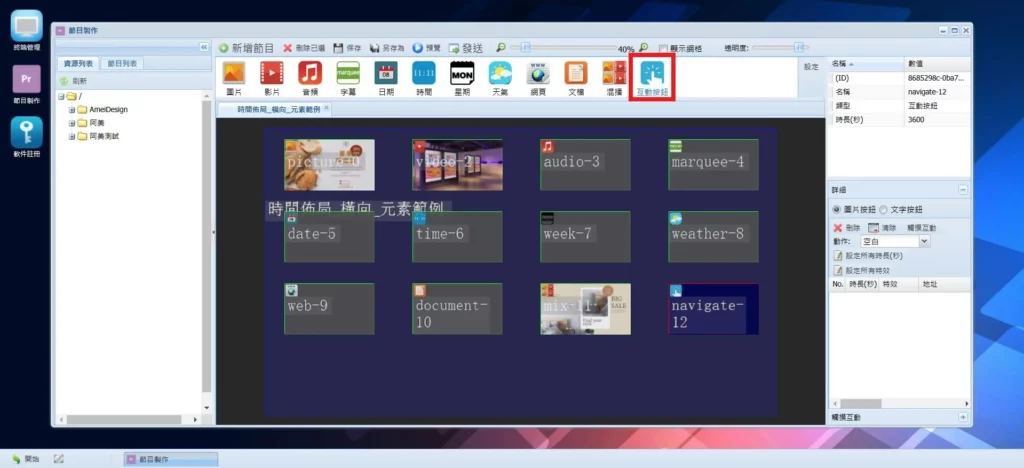
Task: Select the 圖片 (picture) element icon
Action: [x=233, y=77]
